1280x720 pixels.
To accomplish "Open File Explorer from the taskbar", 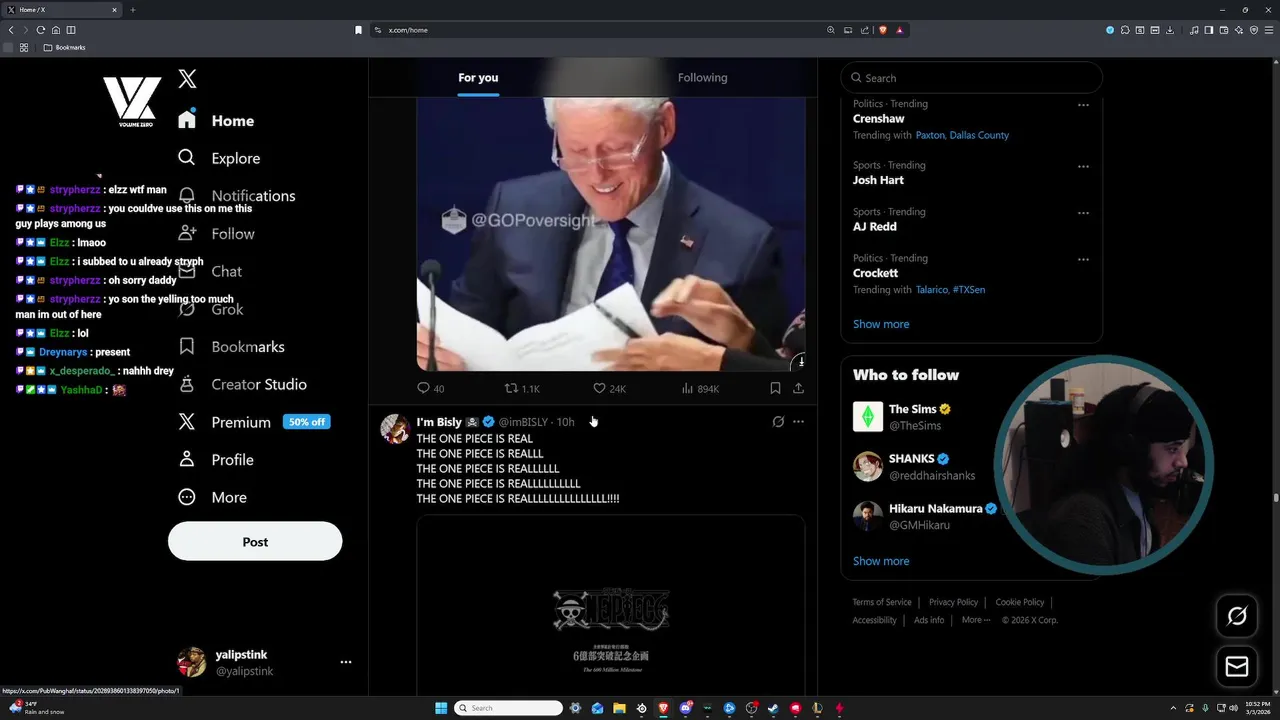I will pos(619,708).
